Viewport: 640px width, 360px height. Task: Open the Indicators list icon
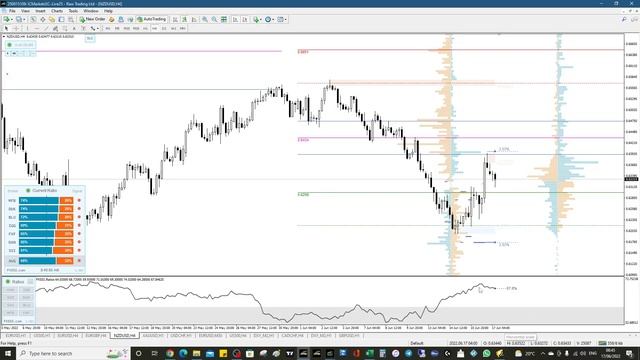point(256,19)
